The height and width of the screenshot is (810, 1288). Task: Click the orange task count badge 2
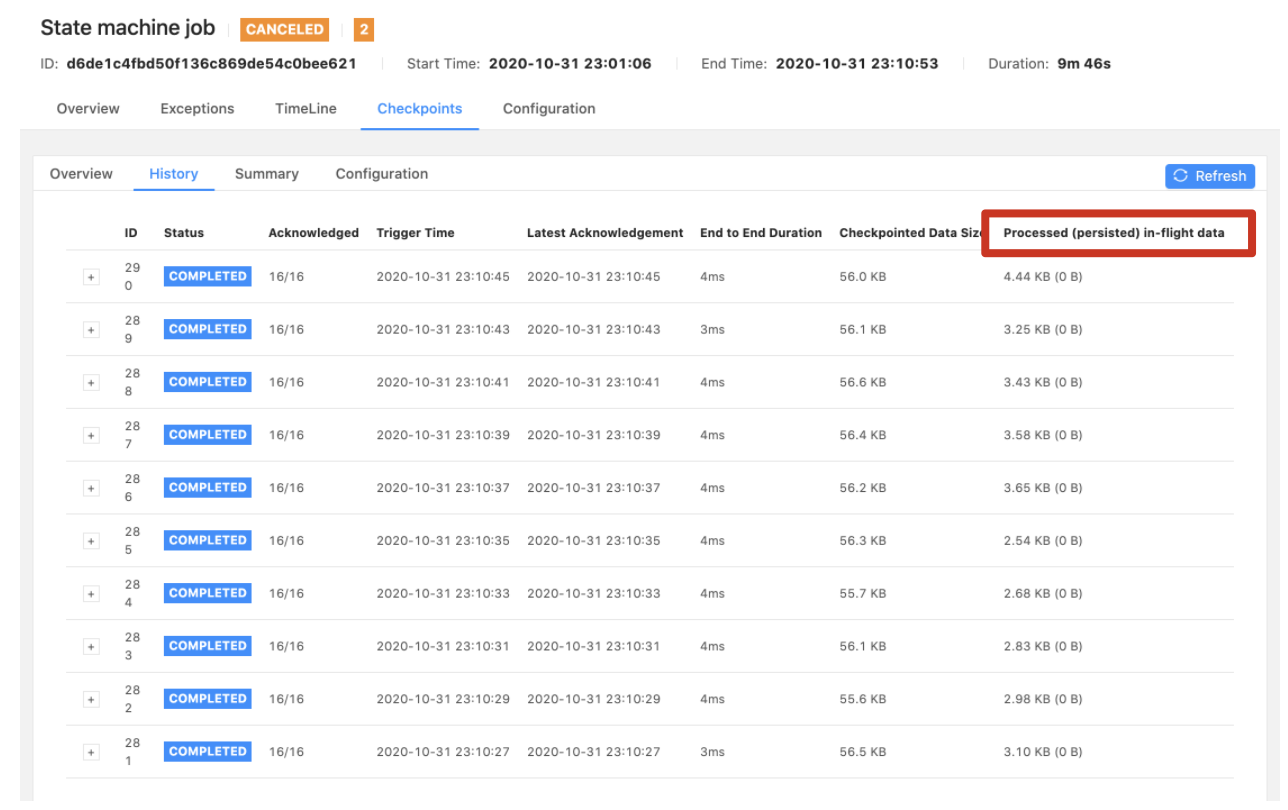point(364,29)
